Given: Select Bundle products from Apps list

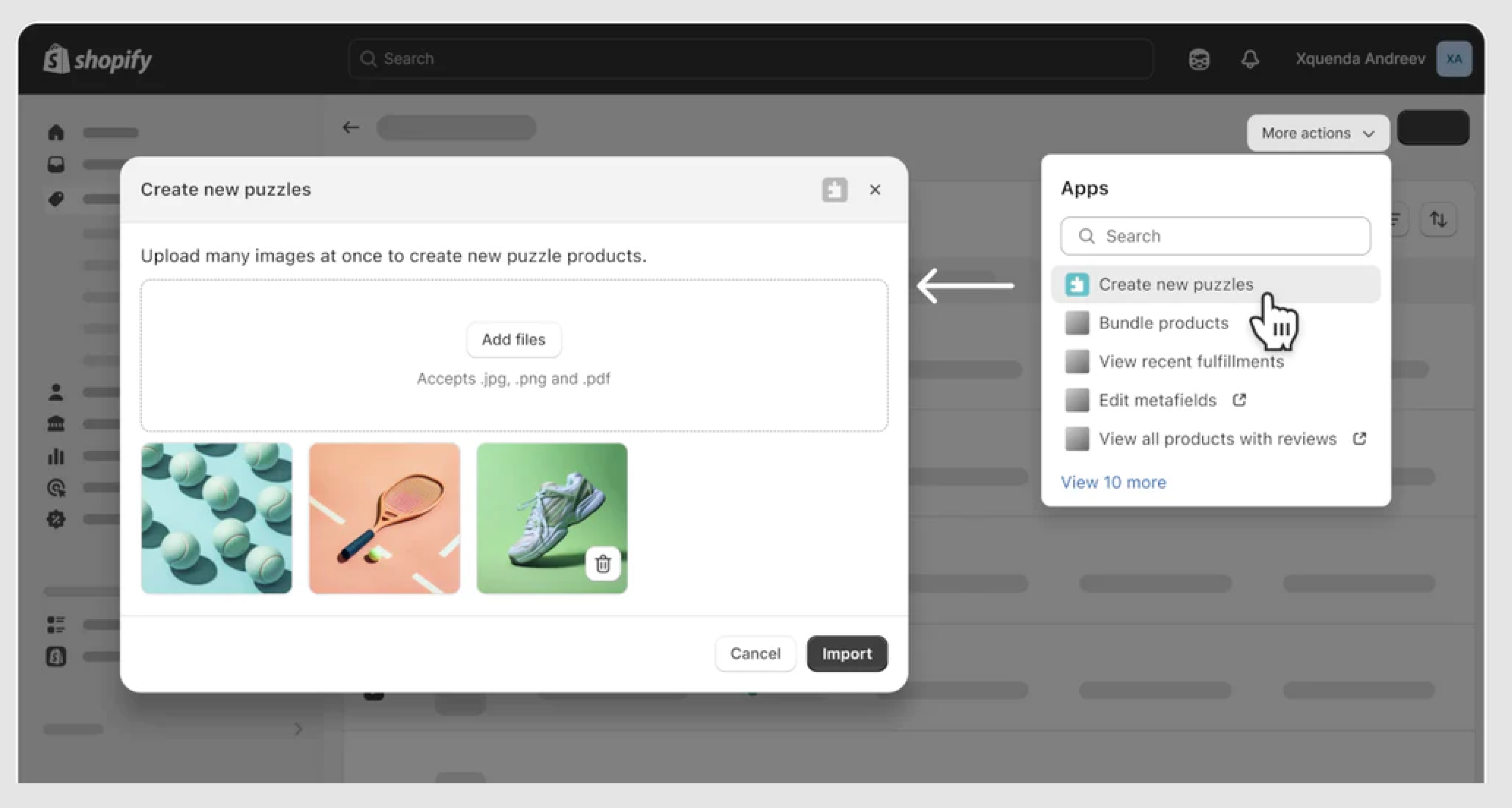Looking at the screenshot, I should (1163, 323).
